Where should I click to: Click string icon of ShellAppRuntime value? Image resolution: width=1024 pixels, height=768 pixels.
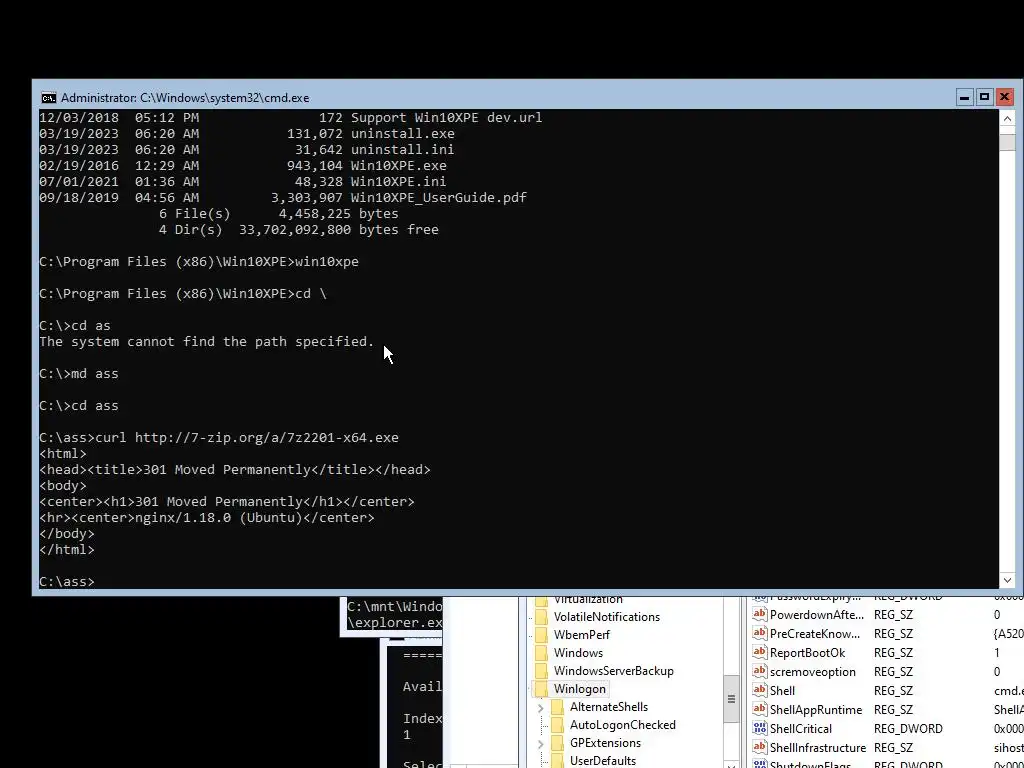click(x=759, y=709)
